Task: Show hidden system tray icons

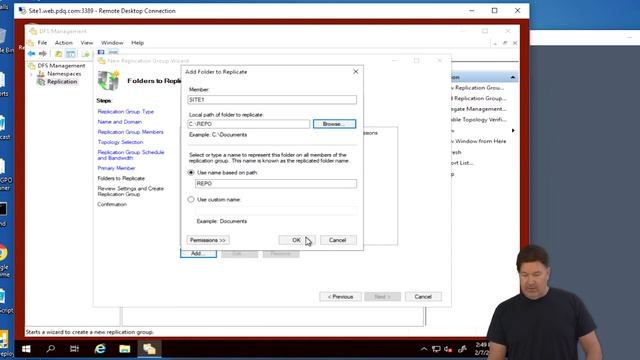Action: (424, 349)
